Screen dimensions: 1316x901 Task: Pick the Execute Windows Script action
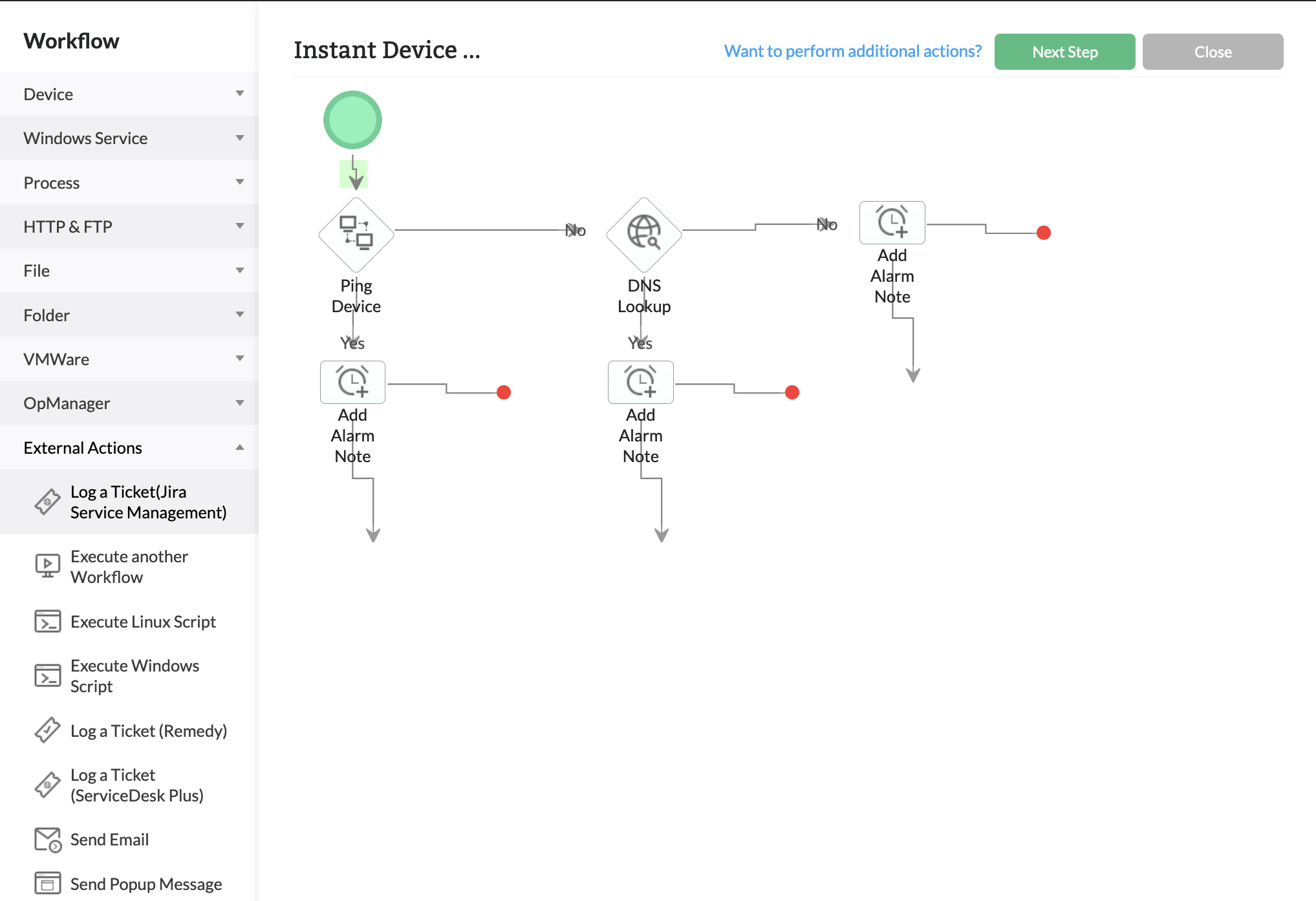pyautogui.click(x=134, y=675)
